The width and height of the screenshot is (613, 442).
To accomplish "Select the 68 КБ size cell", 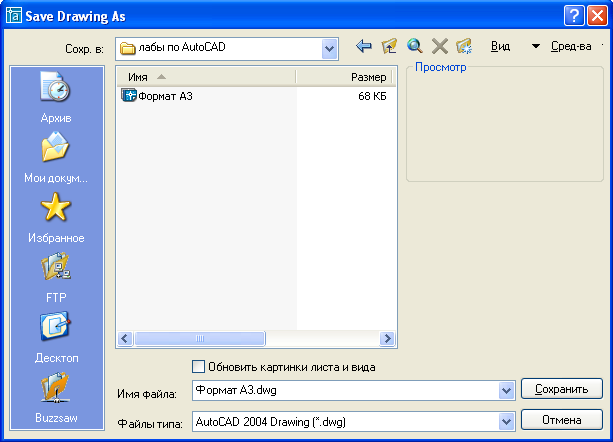I will [x=372, y=96].
